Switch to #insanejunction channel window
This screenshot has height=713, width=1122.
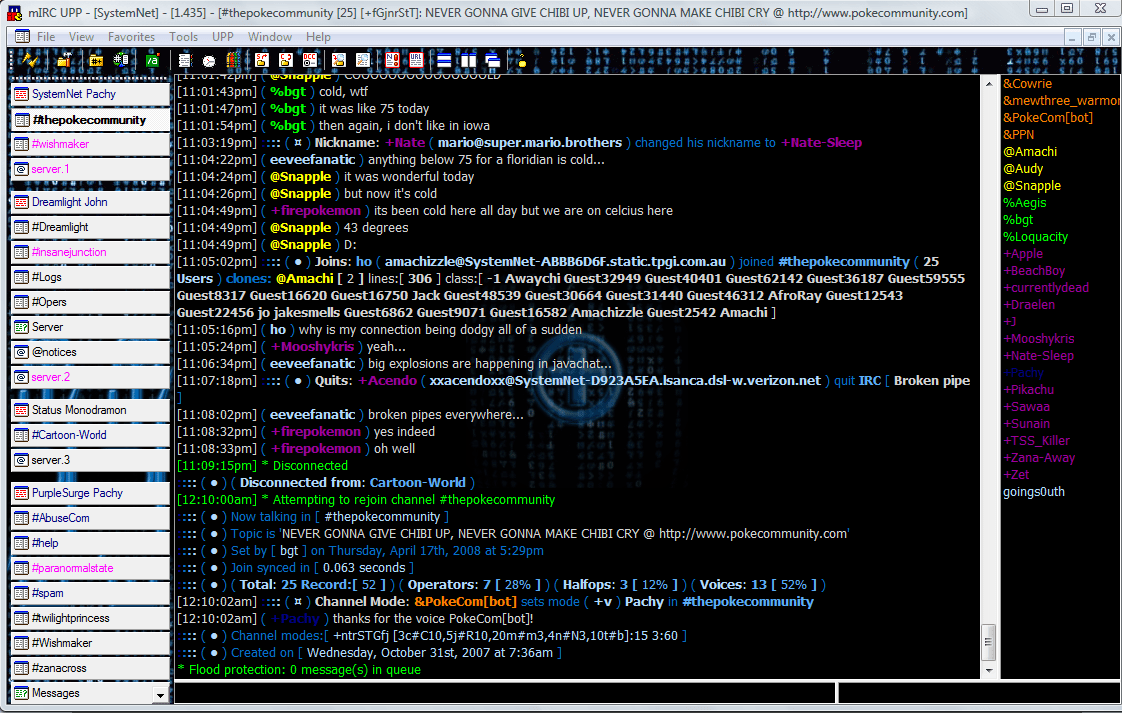91,252
